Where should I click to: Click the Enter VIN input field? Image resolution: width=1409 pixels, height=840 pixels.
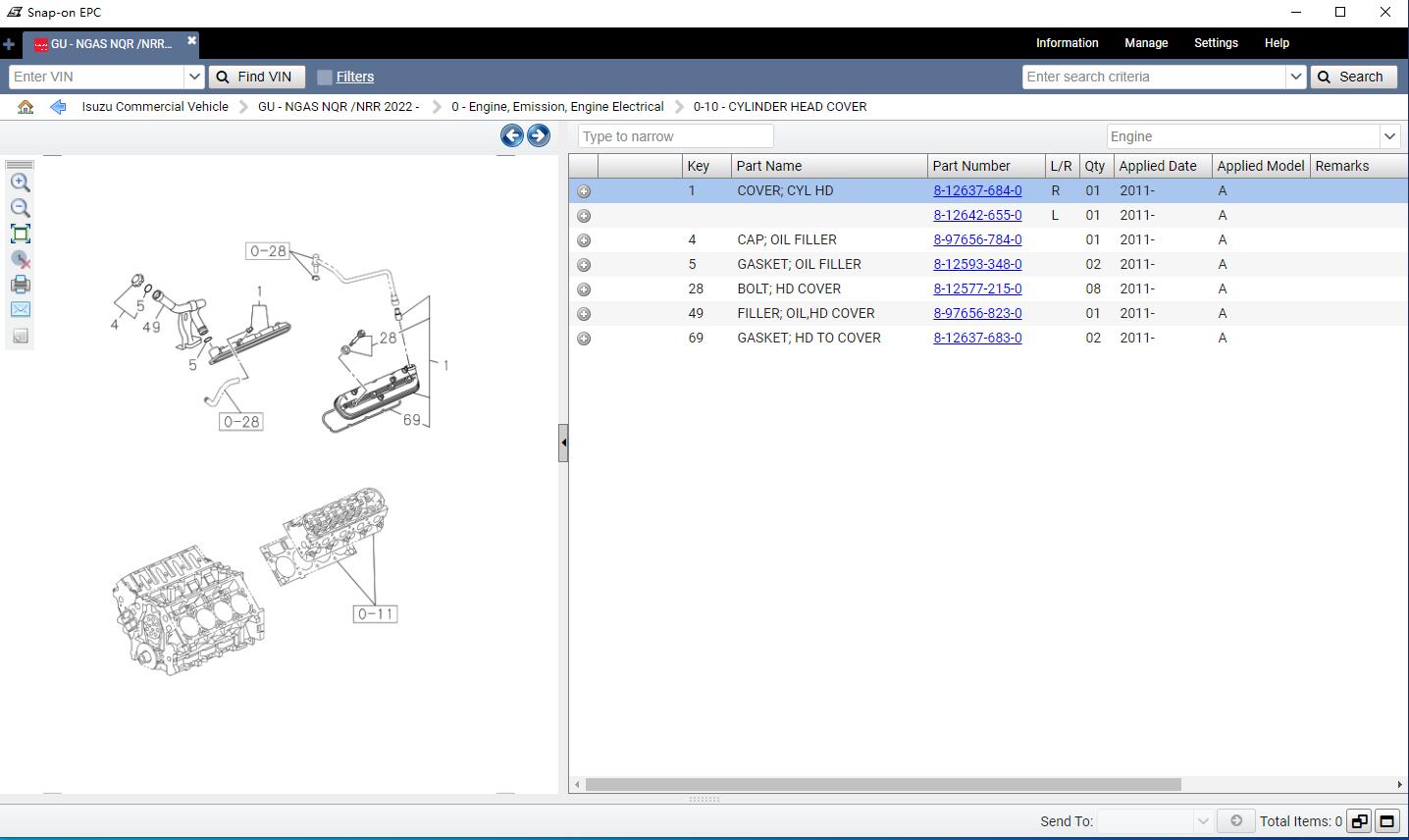(97, 77)
